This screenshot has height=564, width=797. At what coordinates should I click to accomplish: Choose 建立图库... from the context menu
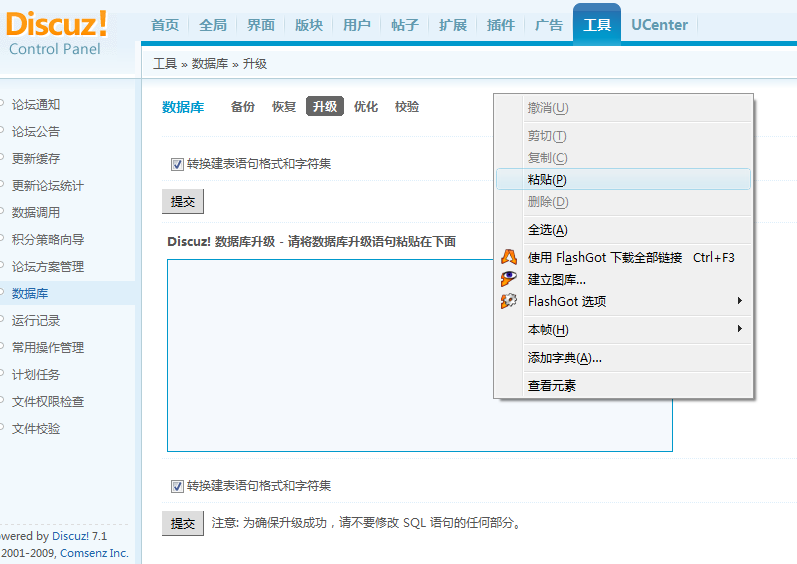point(623,279)
